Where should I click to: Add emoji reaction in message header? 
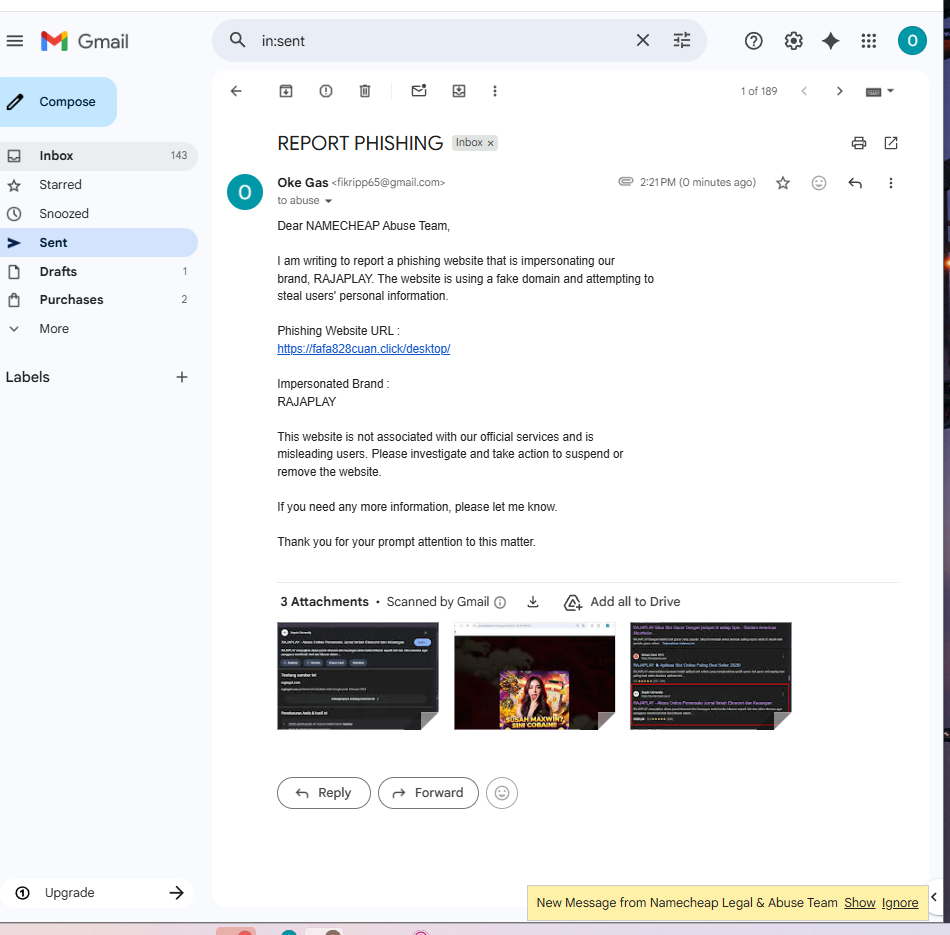tap(819, 183)
